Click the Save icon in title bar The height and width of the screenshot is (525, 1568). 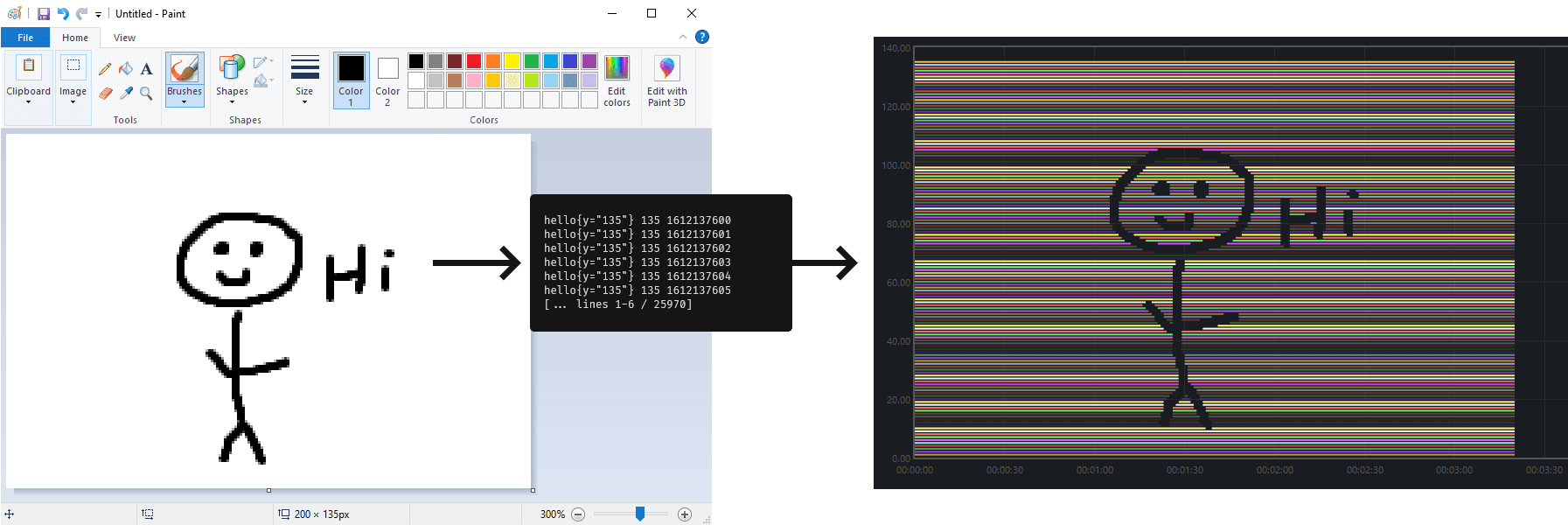click(x=43, y=14)
